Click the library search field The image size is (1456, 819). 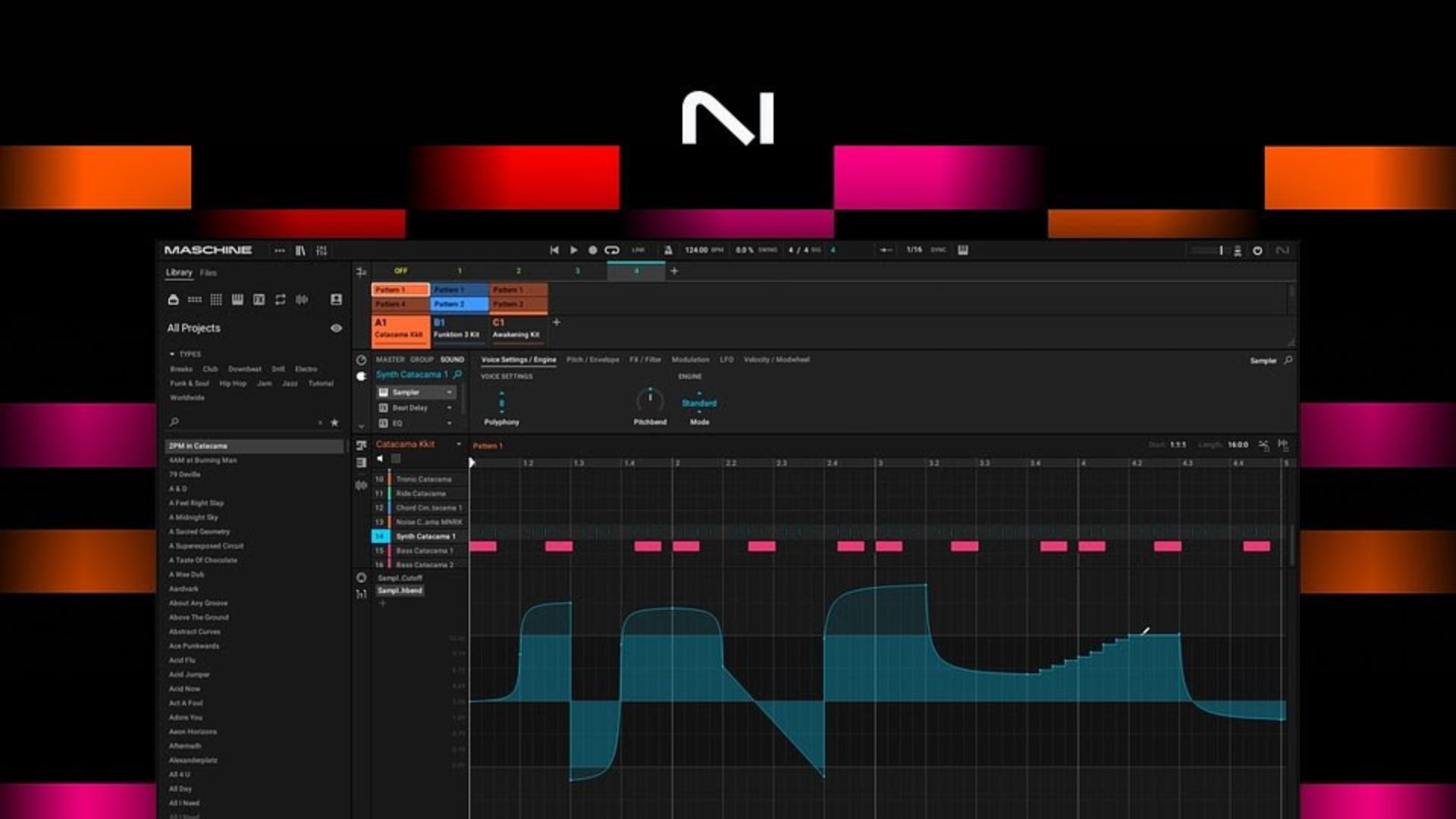[x=244, y=422]
